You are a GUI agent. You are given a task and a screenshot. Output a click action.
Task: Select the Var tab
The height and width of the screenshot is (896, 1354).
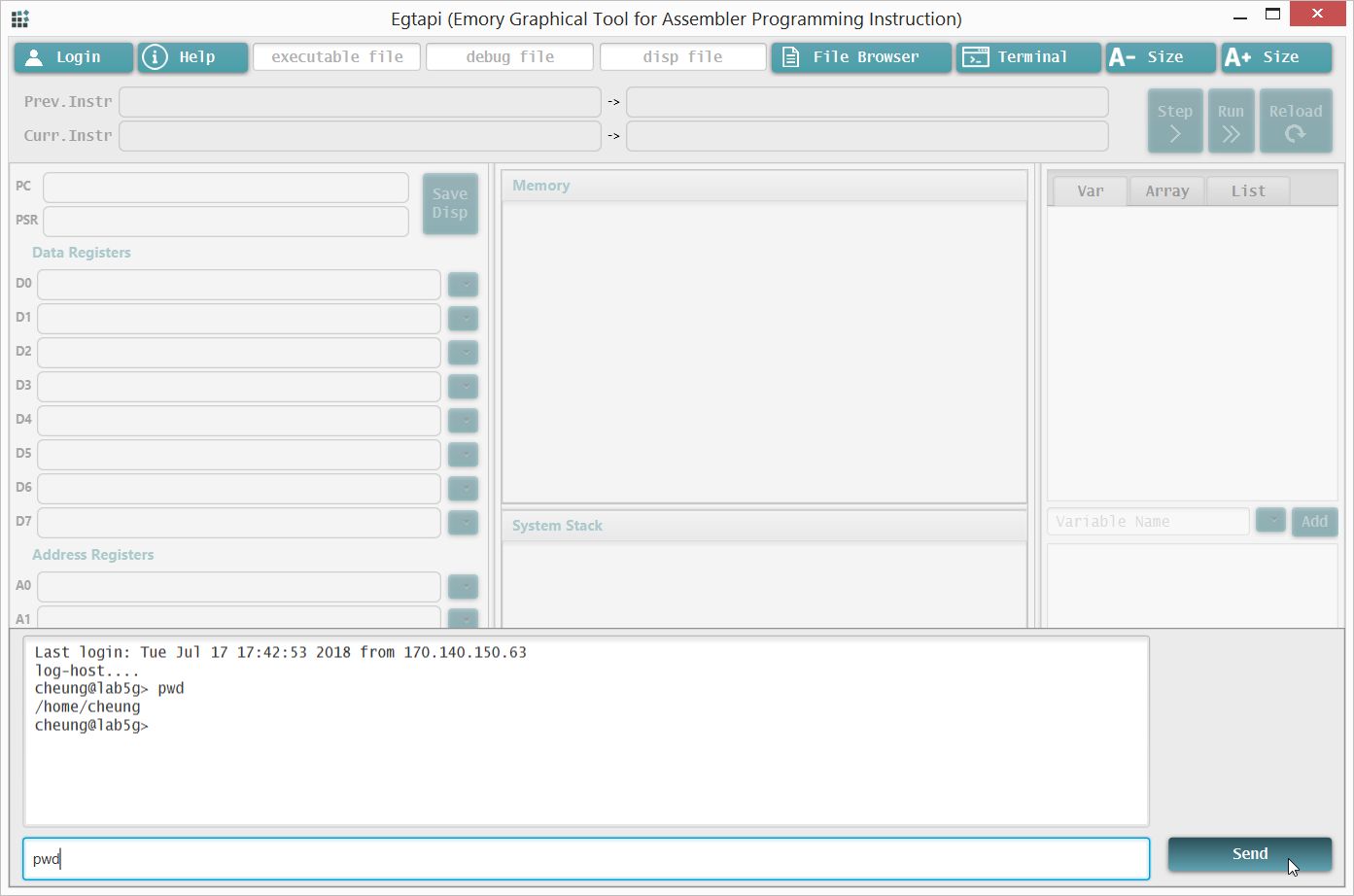1090,191
